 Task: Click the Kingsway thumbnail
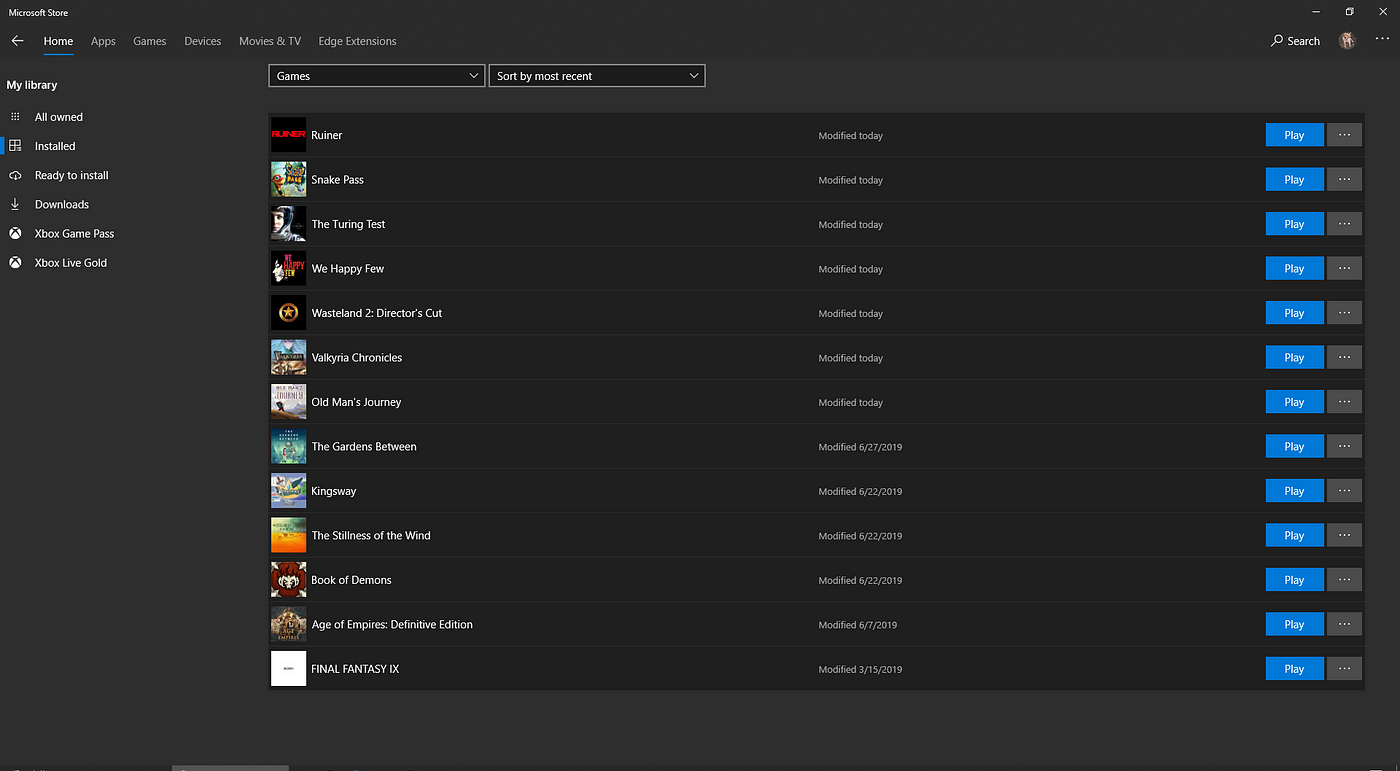288,490
